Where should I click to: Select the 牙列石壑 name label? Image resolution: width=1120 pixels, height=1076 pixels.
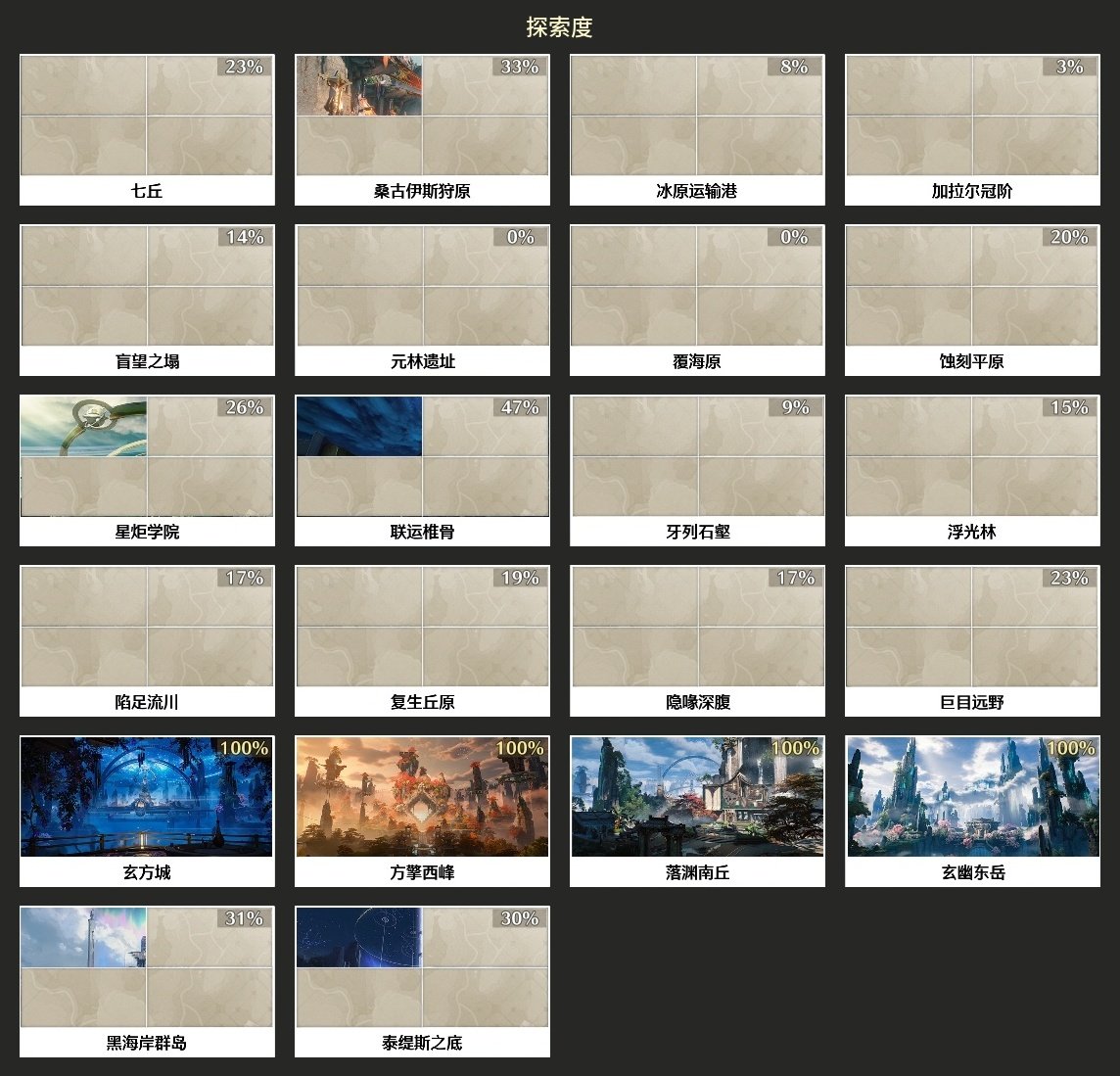697,532
